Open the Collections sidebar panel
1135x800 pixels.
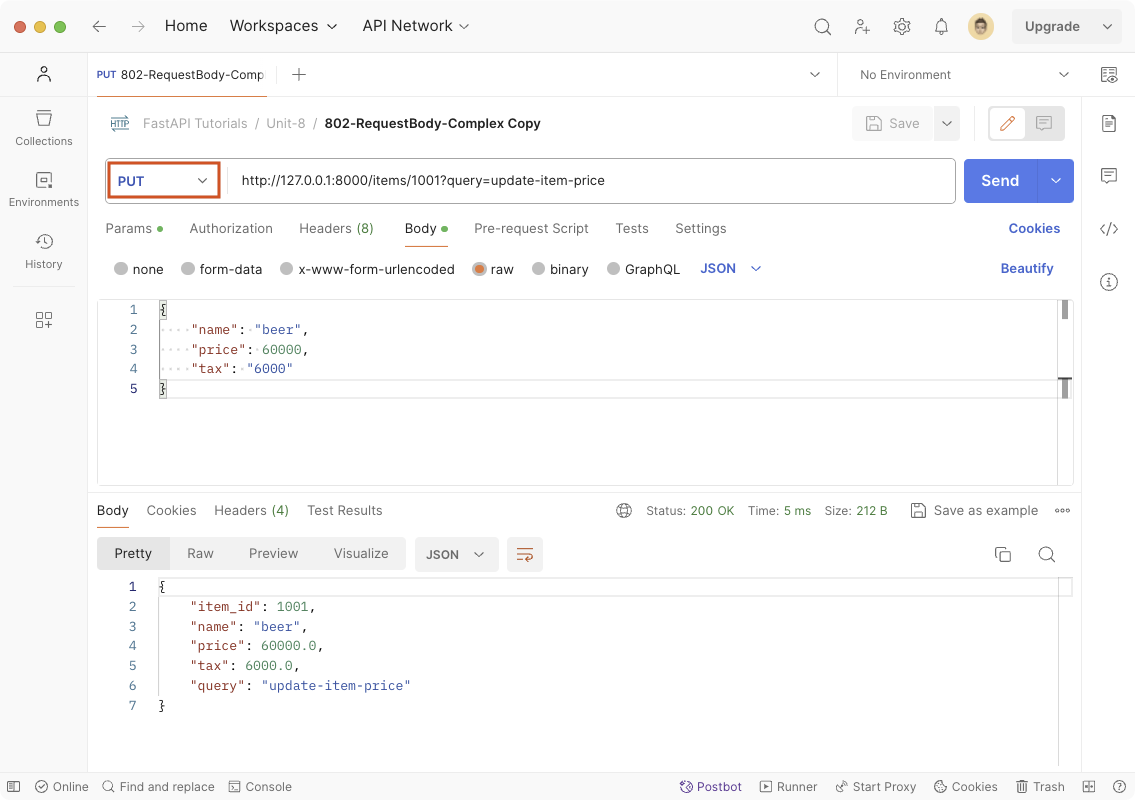[x=44, y=128]
